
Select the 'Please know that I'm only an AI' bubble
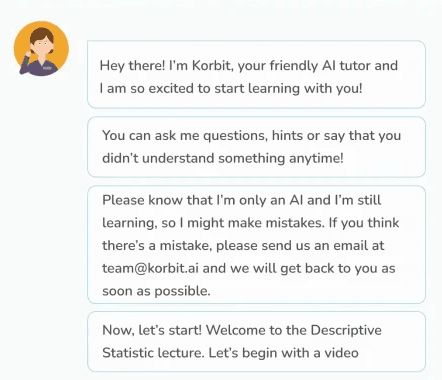pyautogui.click(x=256, y=245)
